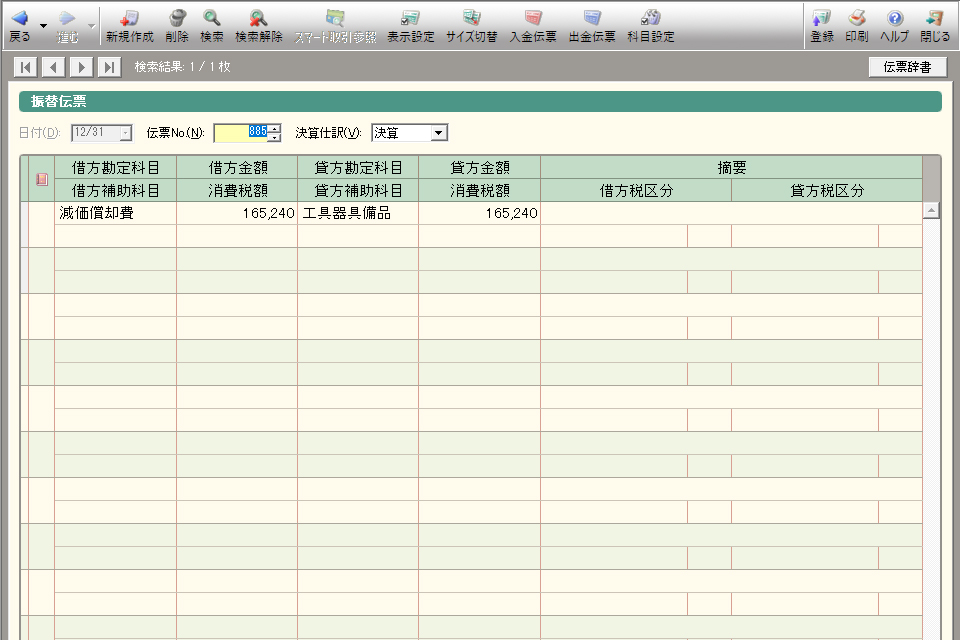The image size is (960, 640).
Task: Click the 借方金額 column header
Action: [237, 167]
